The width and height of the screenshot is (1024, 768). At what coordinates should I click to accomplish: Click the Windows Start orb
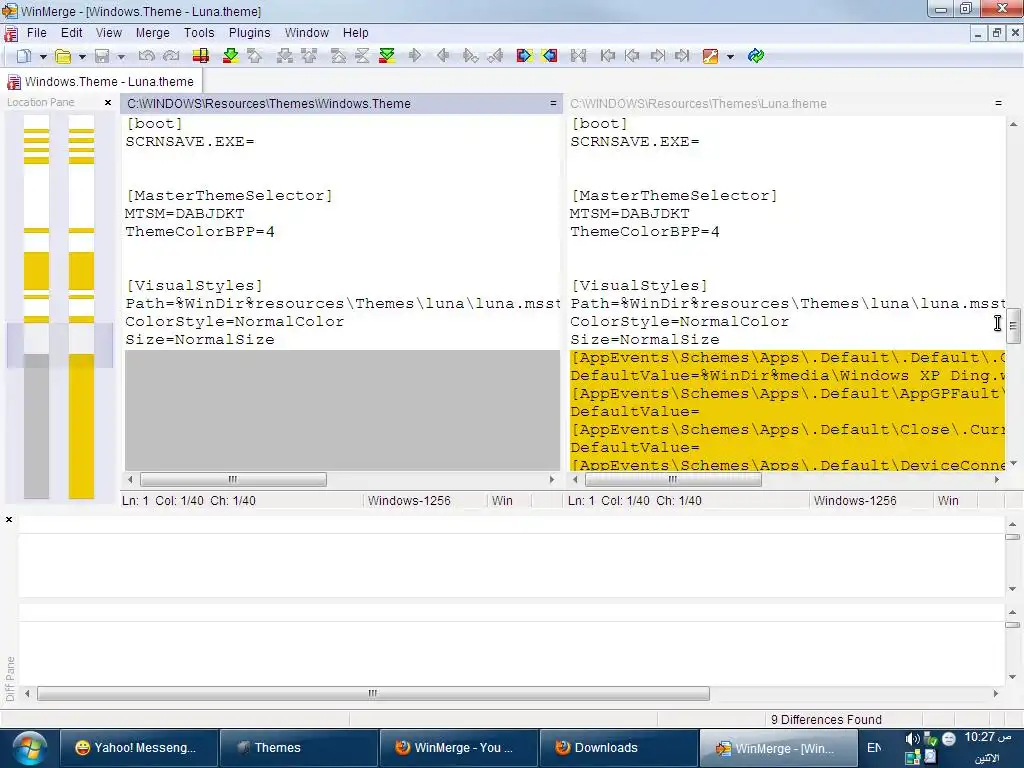point(29,748)
